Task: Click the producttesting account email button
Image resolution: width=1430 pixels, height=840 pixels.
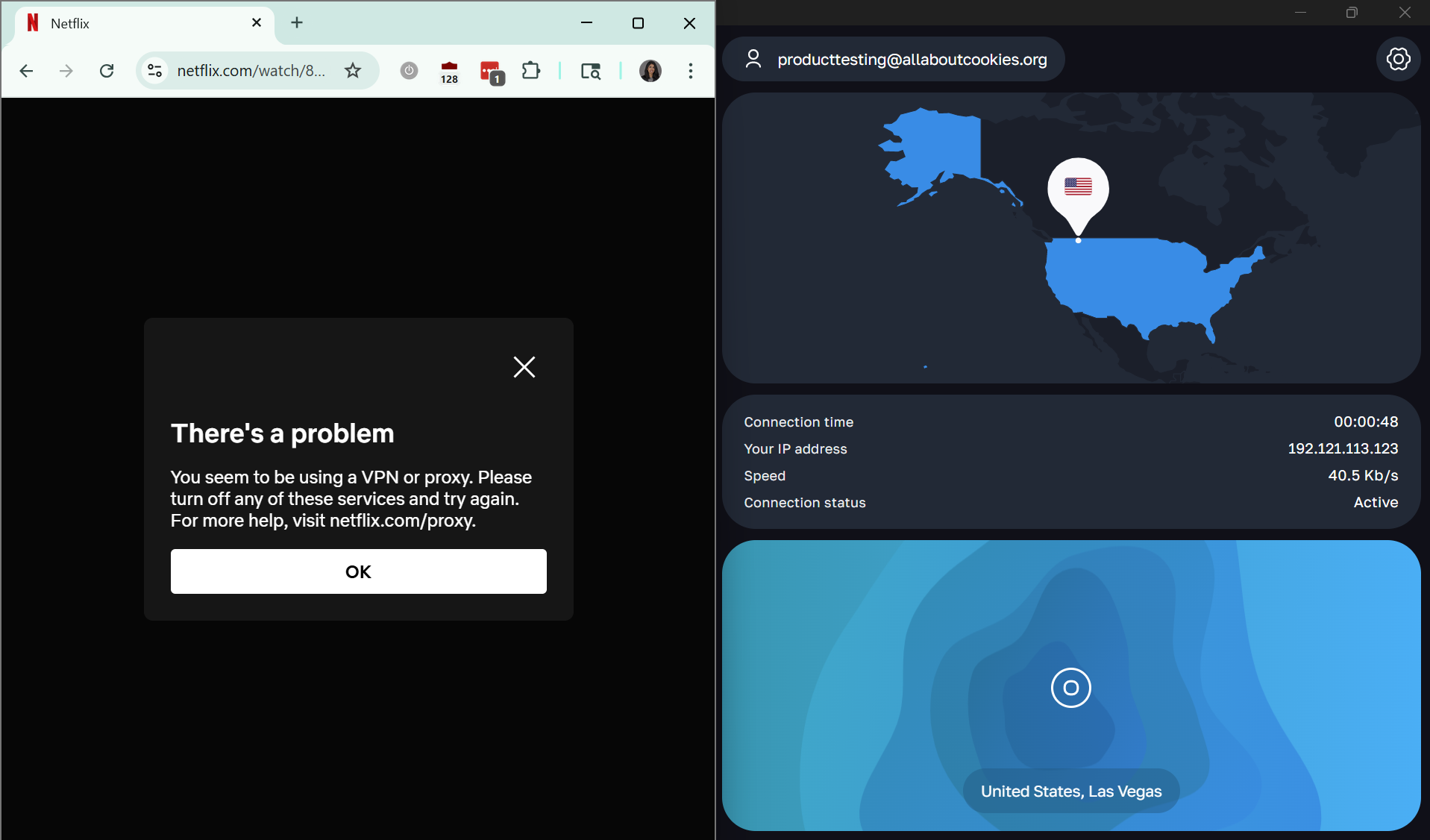Action: (894, 59)
